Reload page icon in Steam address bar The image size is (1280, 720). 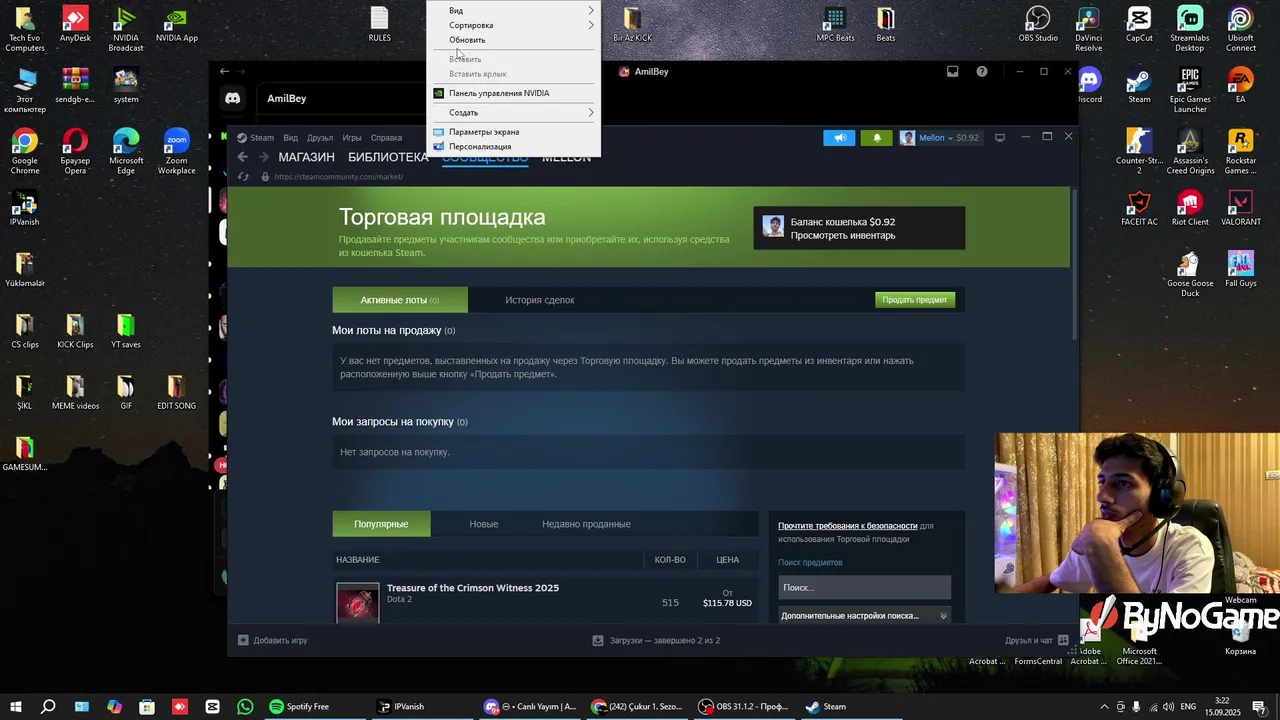(242, 177)
